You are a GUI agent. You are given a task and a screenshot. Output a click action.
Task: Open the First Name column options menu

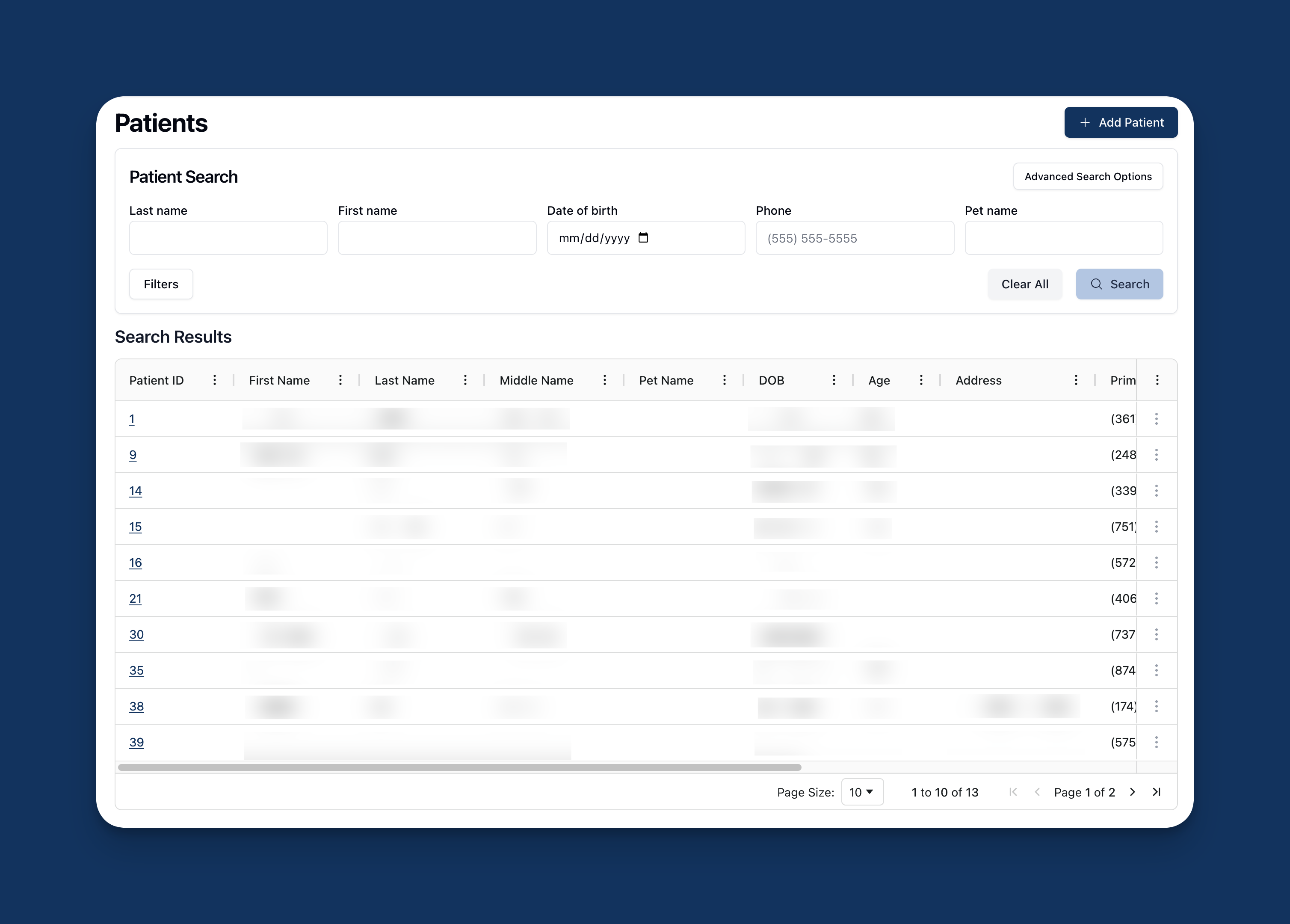(x=340, y=380)
